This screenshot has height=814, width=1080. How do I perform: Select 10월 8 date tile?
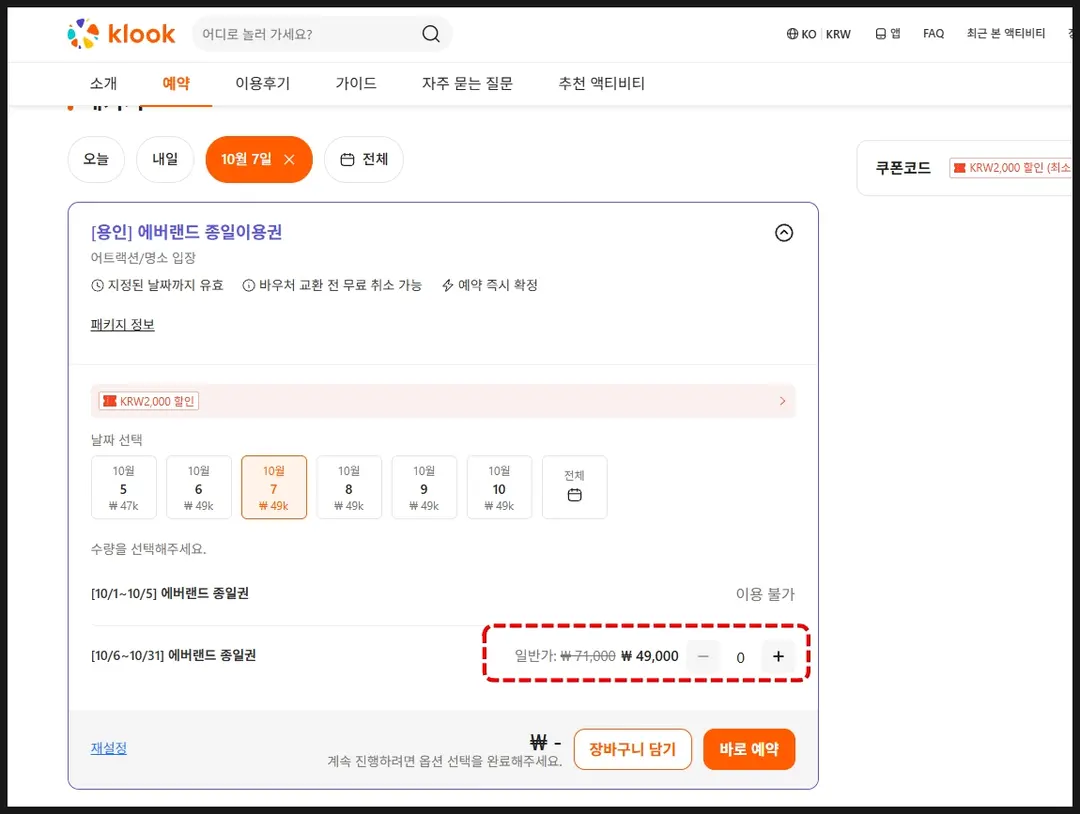[x=349, y=487]
